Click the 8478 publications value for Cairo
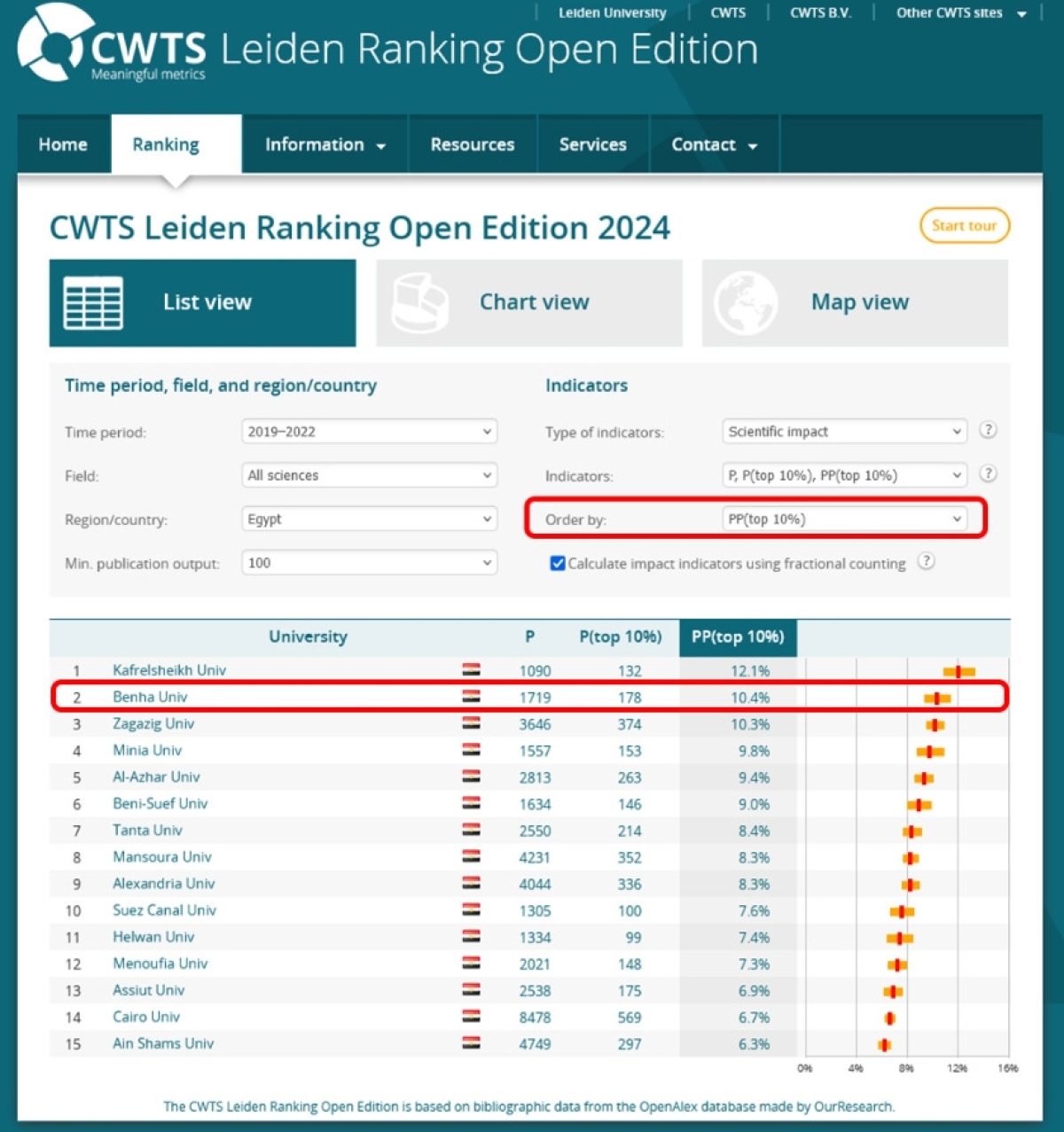 point(535,1018)
